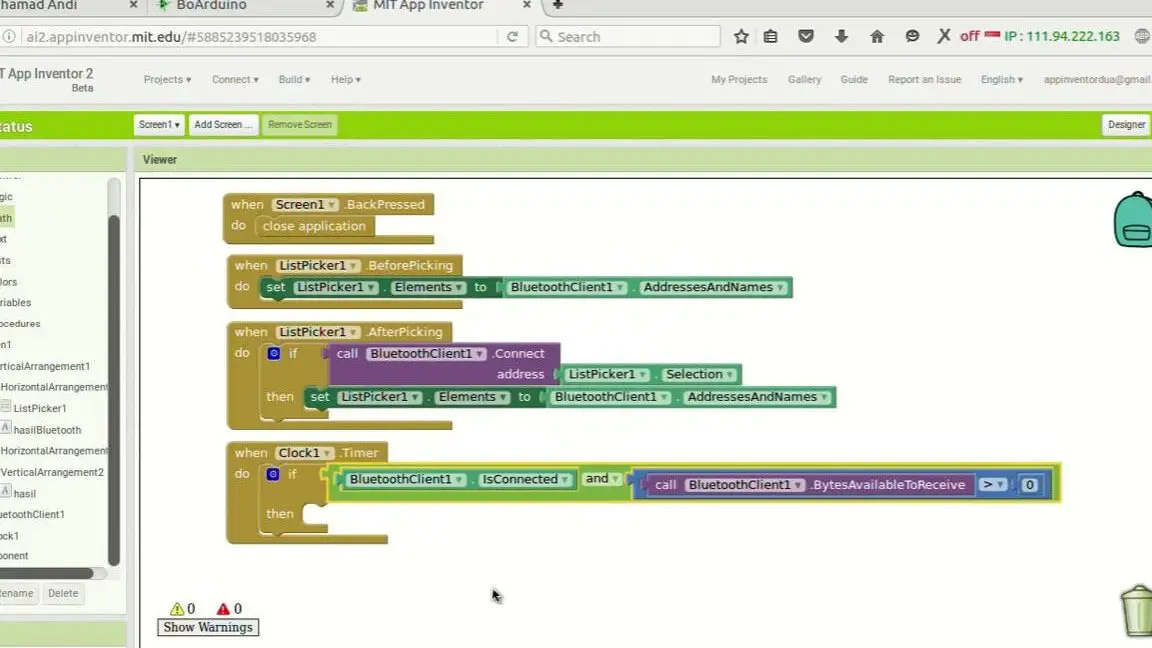Open the IsConnected property dropdown
This screenshot has width=1152, height=648.
click(525, 479)
